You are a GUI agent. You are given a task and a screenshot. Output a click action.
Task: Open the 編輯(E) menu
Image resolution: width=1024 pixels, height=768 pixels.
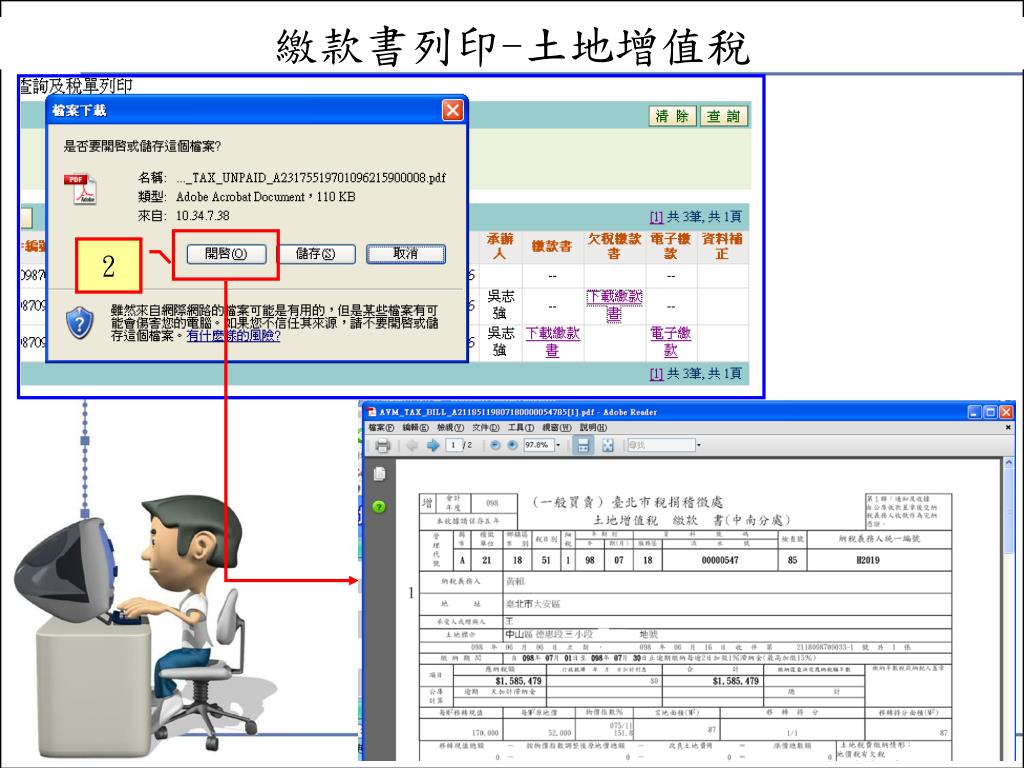click(415, 428)
